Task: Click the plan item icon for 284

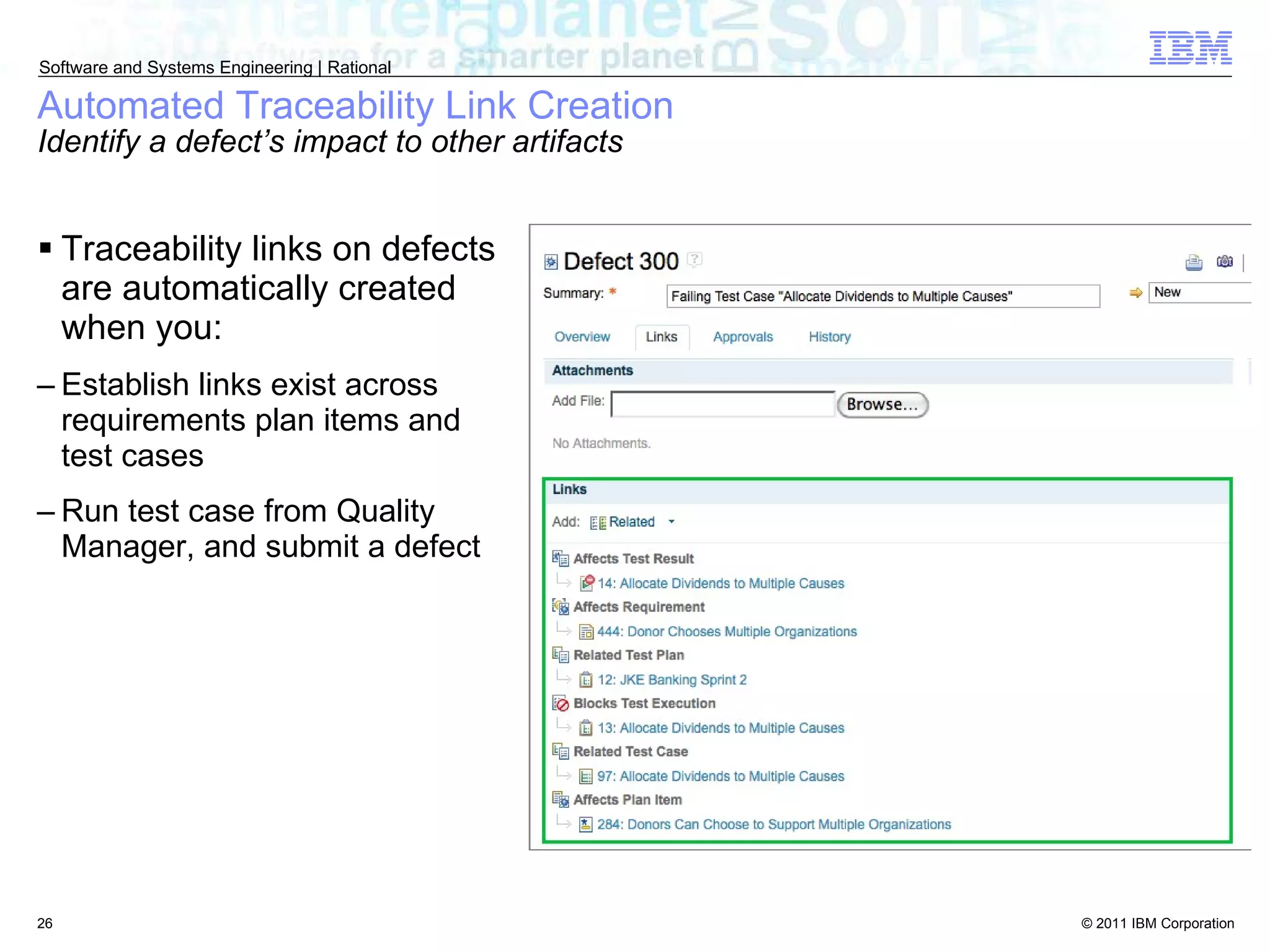Action: coord(585,824)
